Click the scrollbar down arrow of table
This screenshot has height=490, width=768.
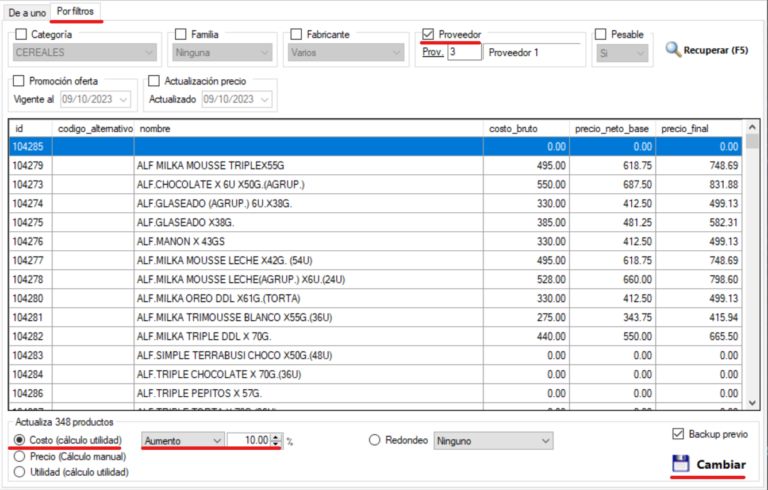[752, 403]
